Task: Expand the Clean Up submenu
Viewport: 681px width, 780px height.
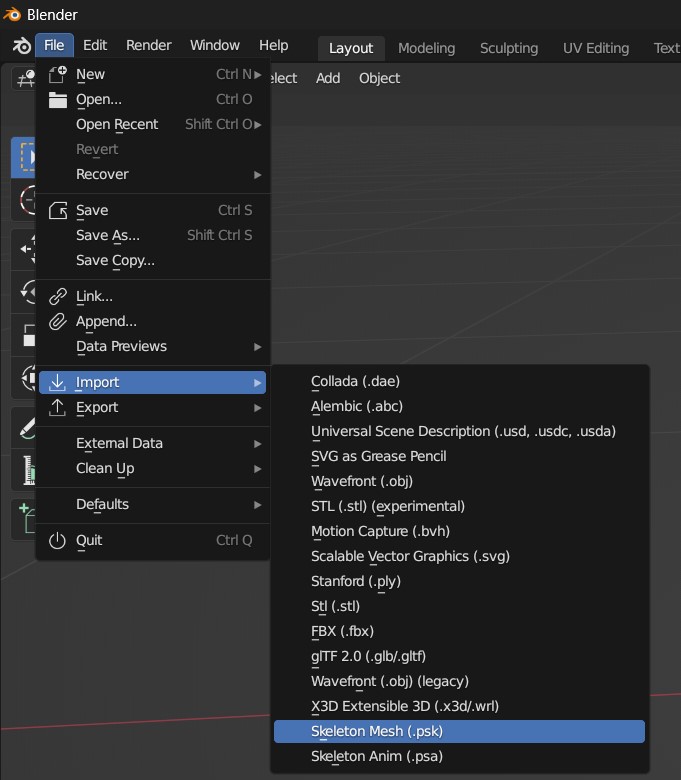Action: pyautogui.click(x=258, y=469)
